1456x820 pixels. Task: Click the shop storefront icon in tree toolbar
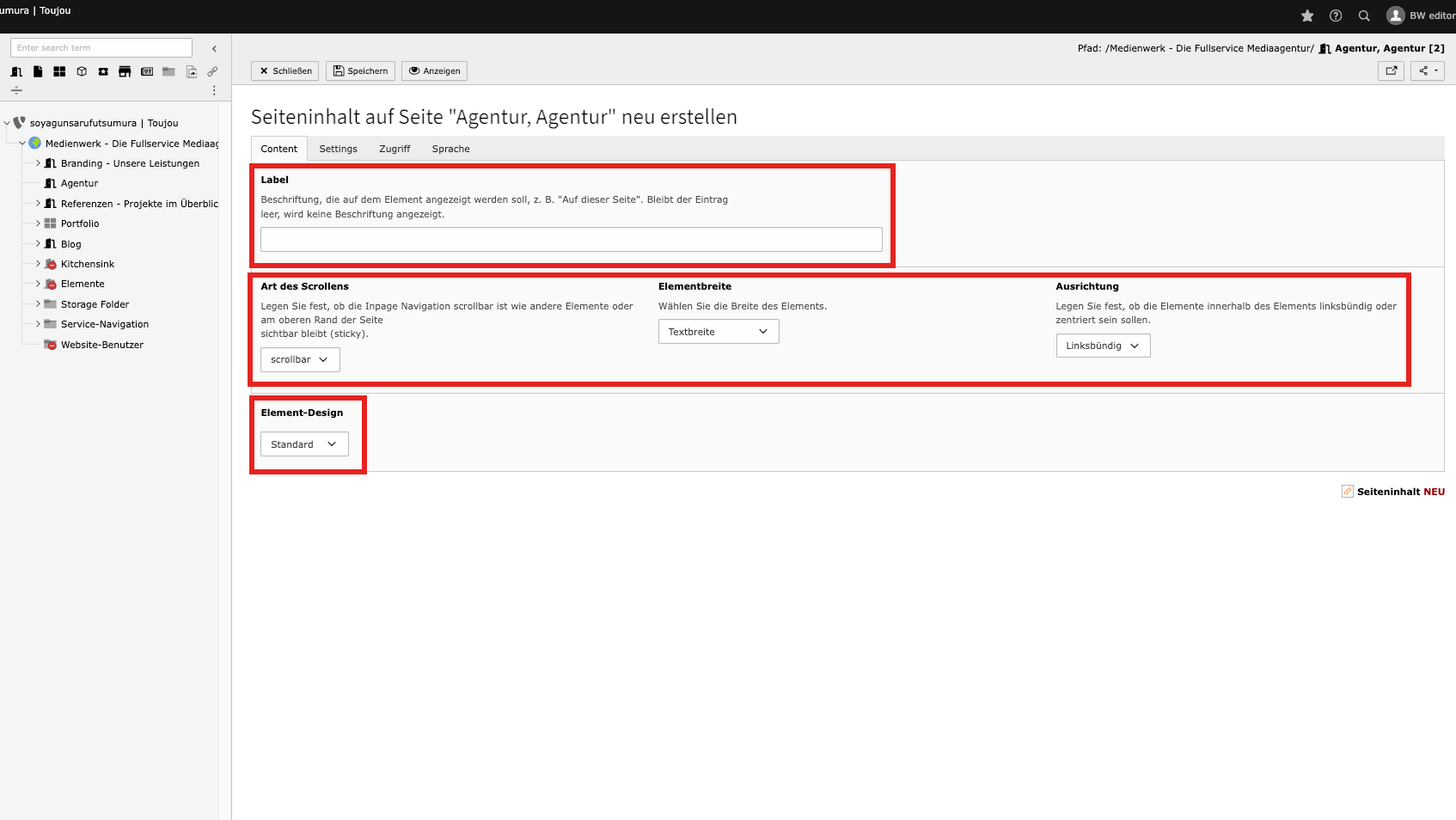[x=125, y=71]
